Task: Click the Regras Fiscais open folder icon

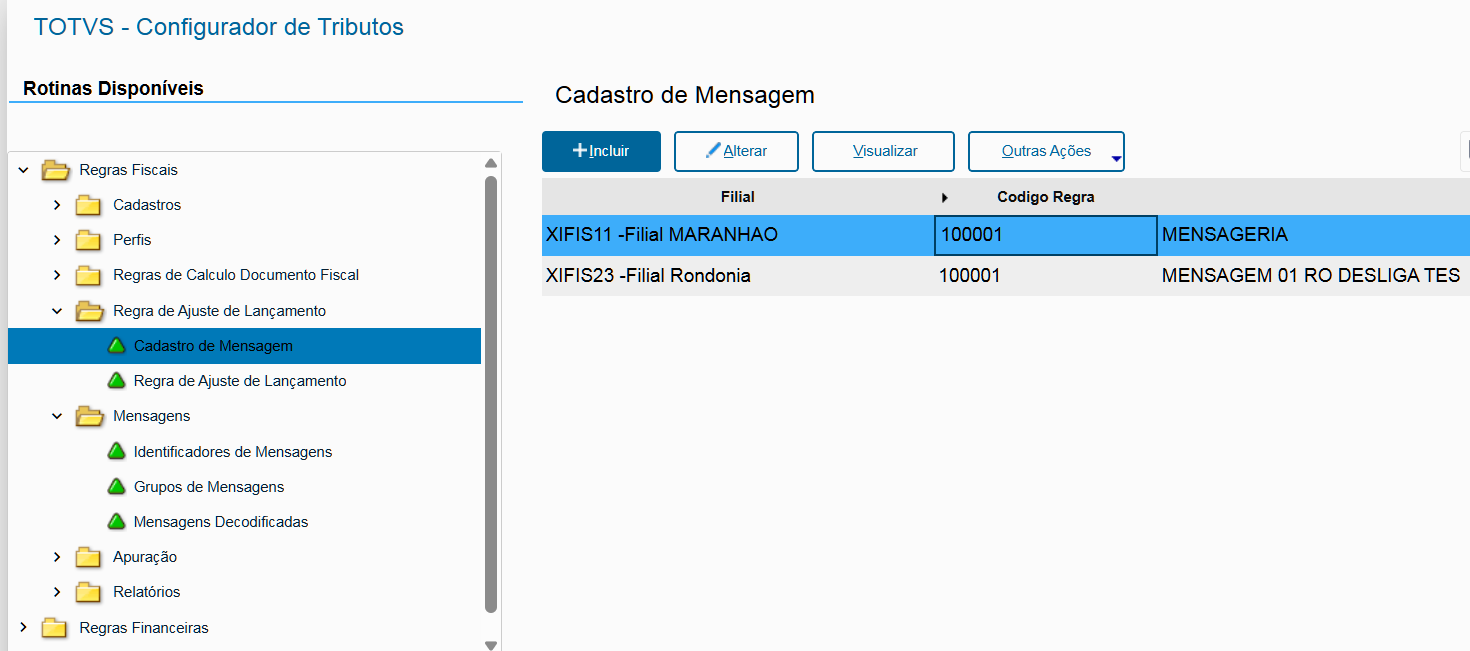Action: [x=55, y=170]
